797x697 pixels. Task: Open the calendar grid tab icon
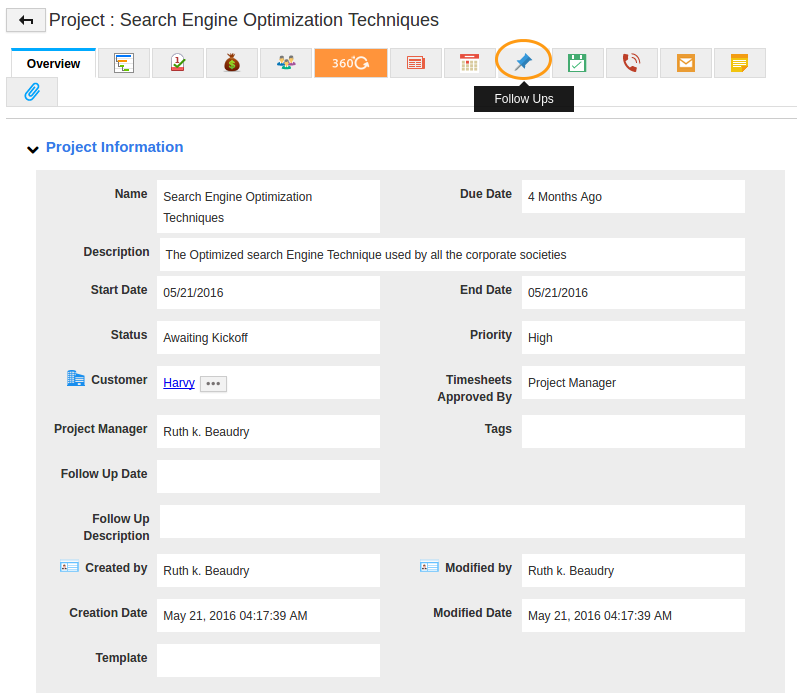(x=469, y=63)
